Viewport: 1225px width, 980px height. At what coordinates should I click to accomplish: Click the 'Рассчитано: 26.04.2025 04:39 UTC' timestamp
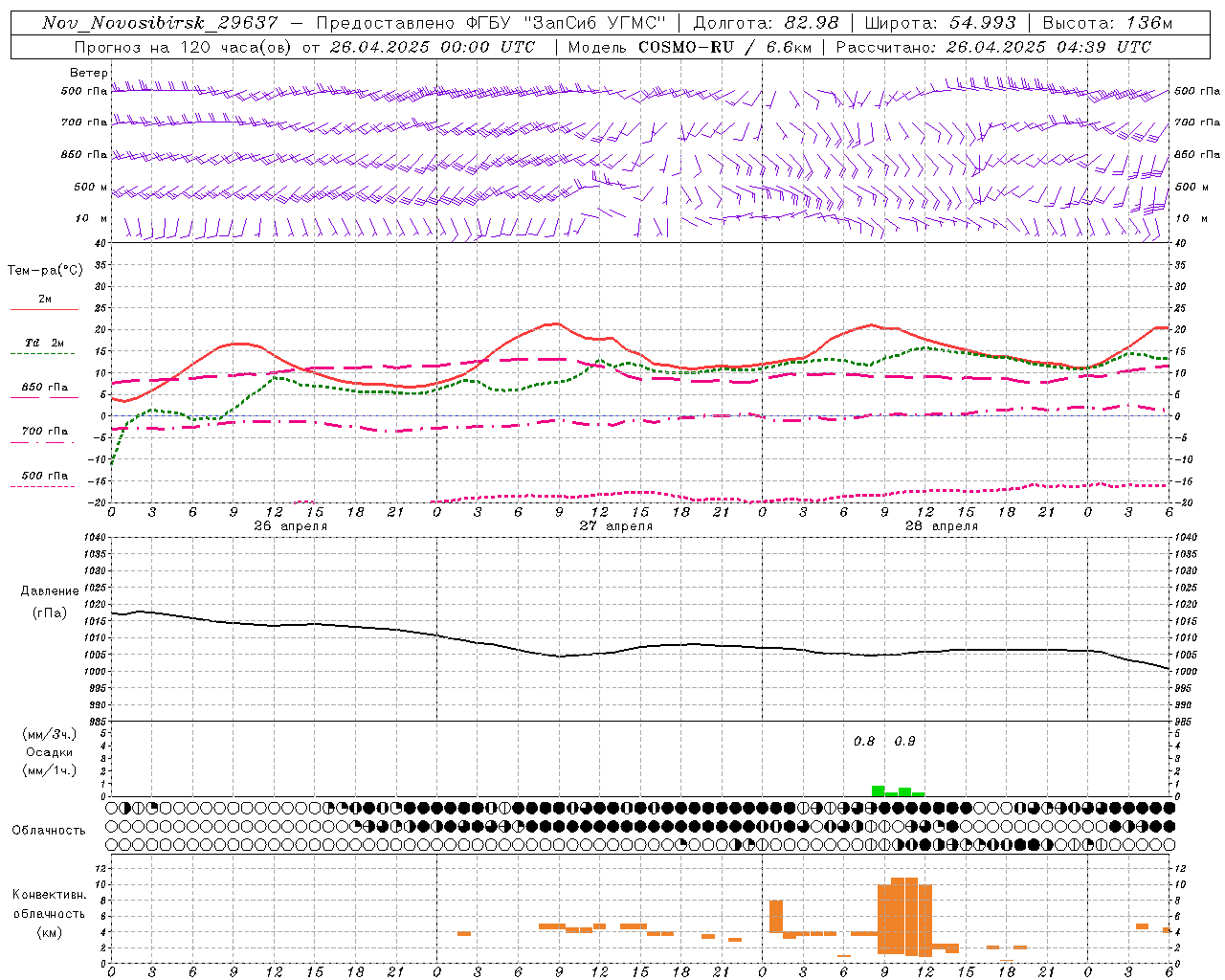click(x=993, y=47)
